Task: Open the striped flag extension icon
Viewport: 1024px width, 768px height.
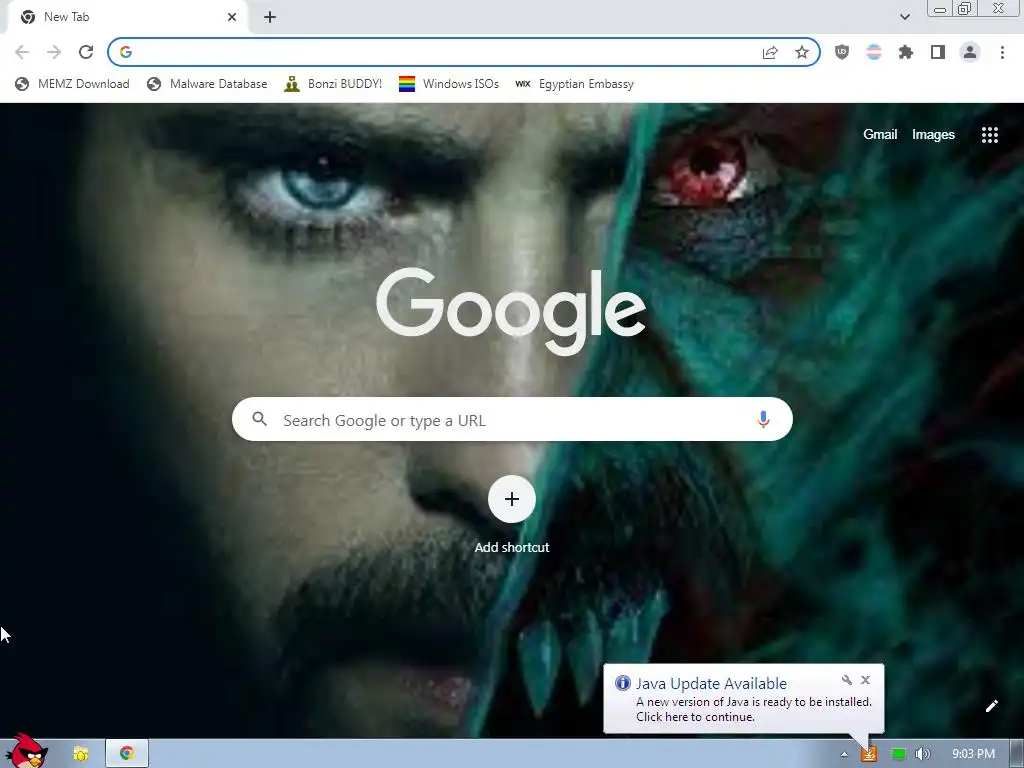Action: tap(874, 52)
